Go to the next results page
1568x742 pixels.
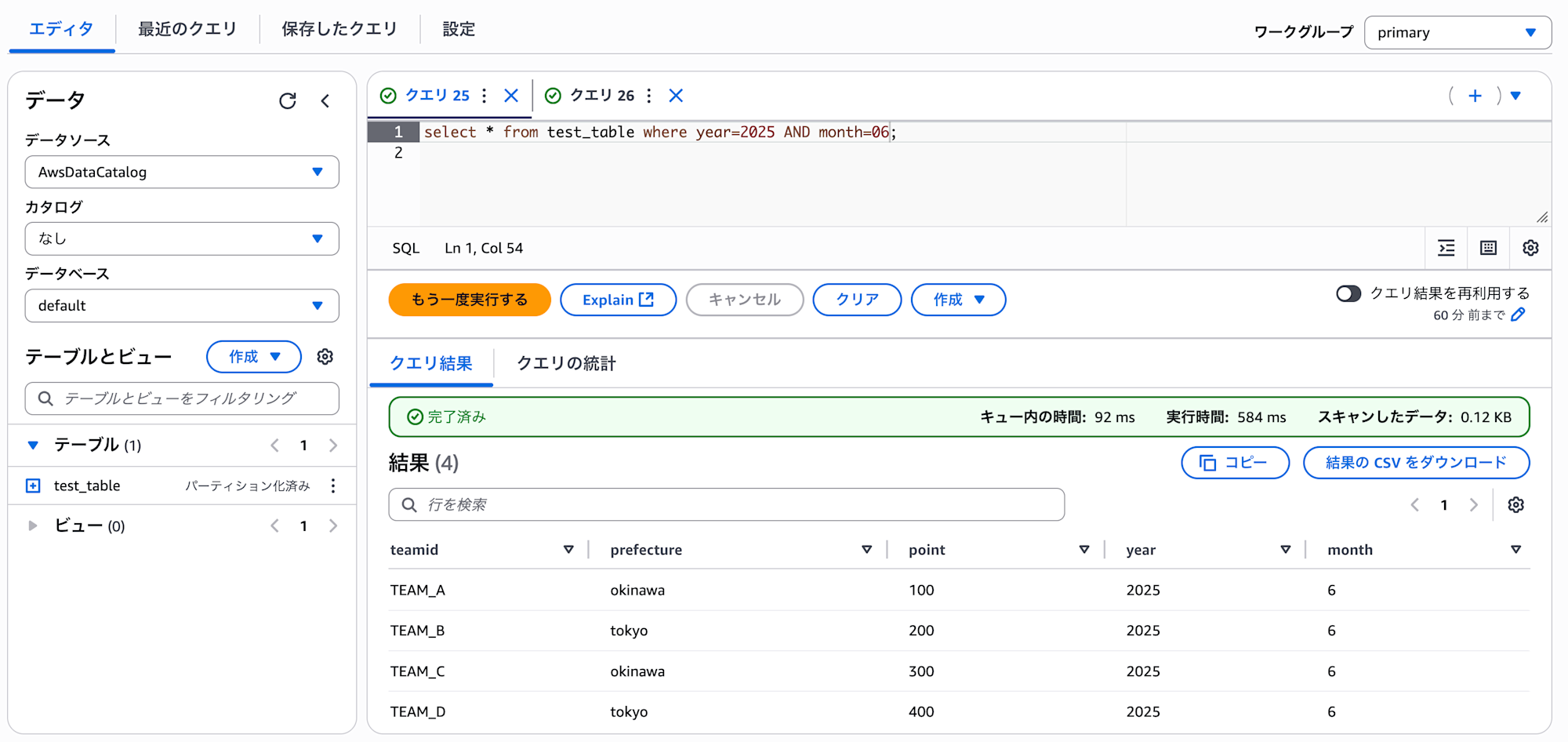tap(1474, 505)
